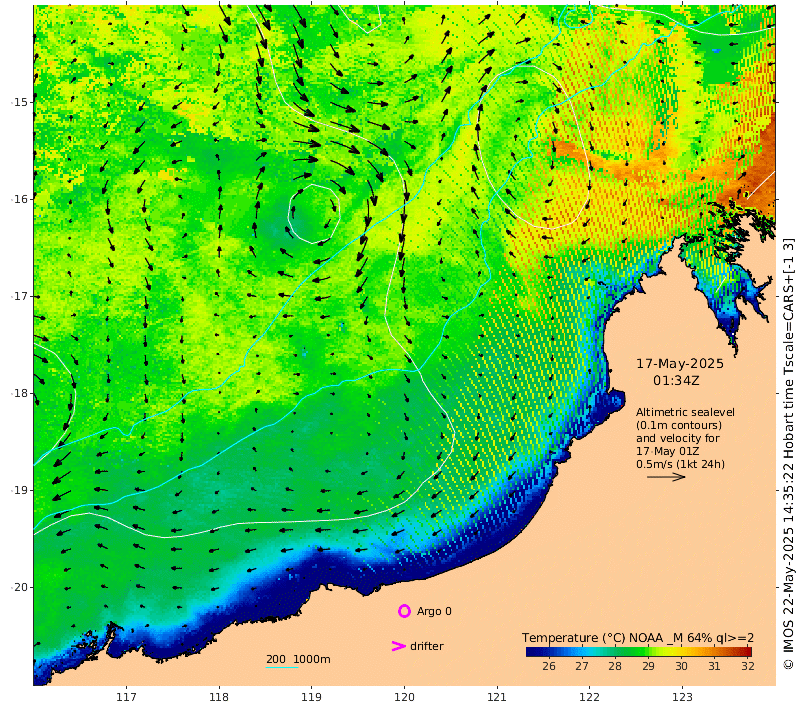The width and height of the screenshot is (800, 710).
Task: Click the latitude -16 axis label
Action: point(19,199)
